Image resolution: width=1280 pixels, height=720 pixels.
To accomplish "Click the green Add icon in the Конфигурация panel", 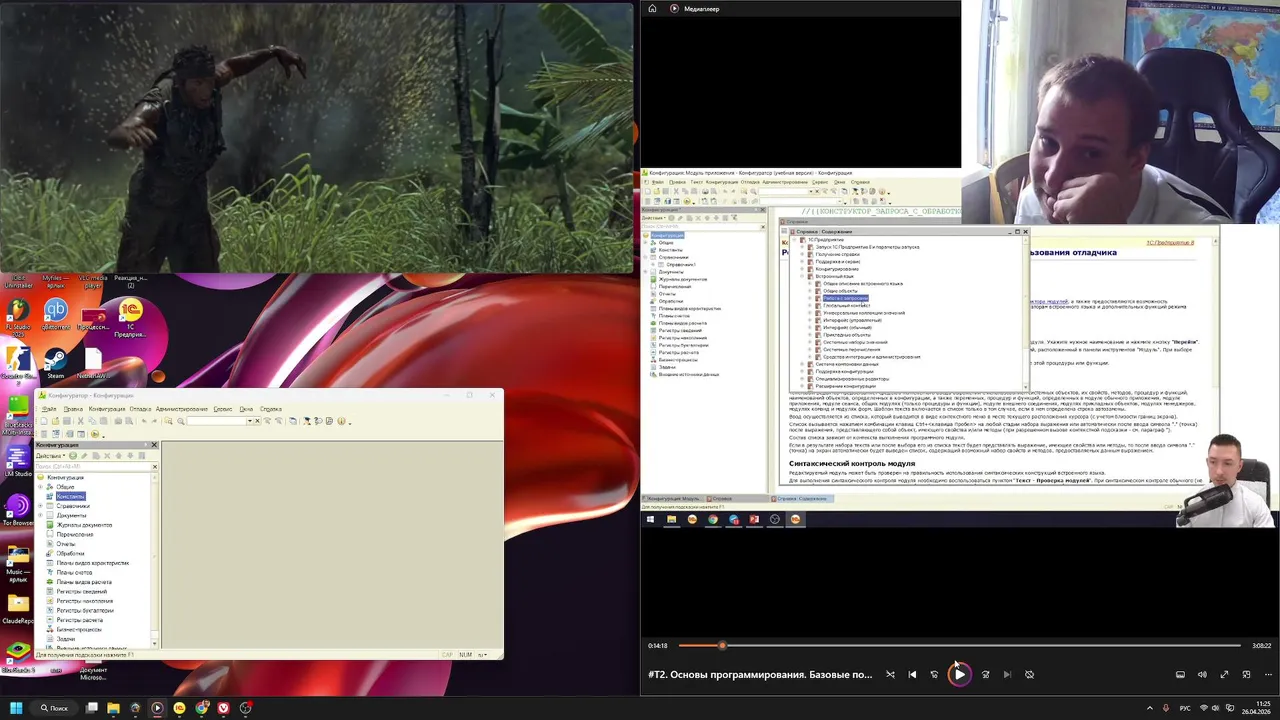I will [73, 455].
